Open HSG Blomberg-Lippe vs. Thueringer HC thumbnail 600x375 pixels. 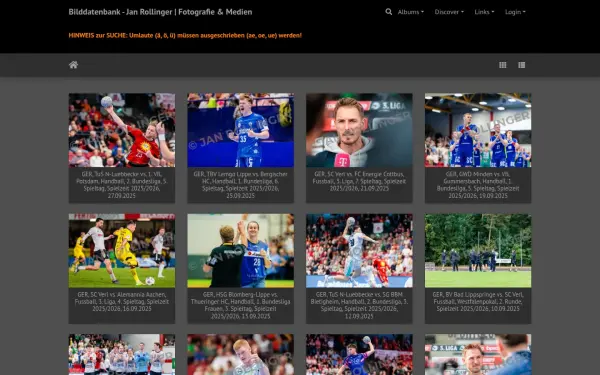tap(240, 251)
